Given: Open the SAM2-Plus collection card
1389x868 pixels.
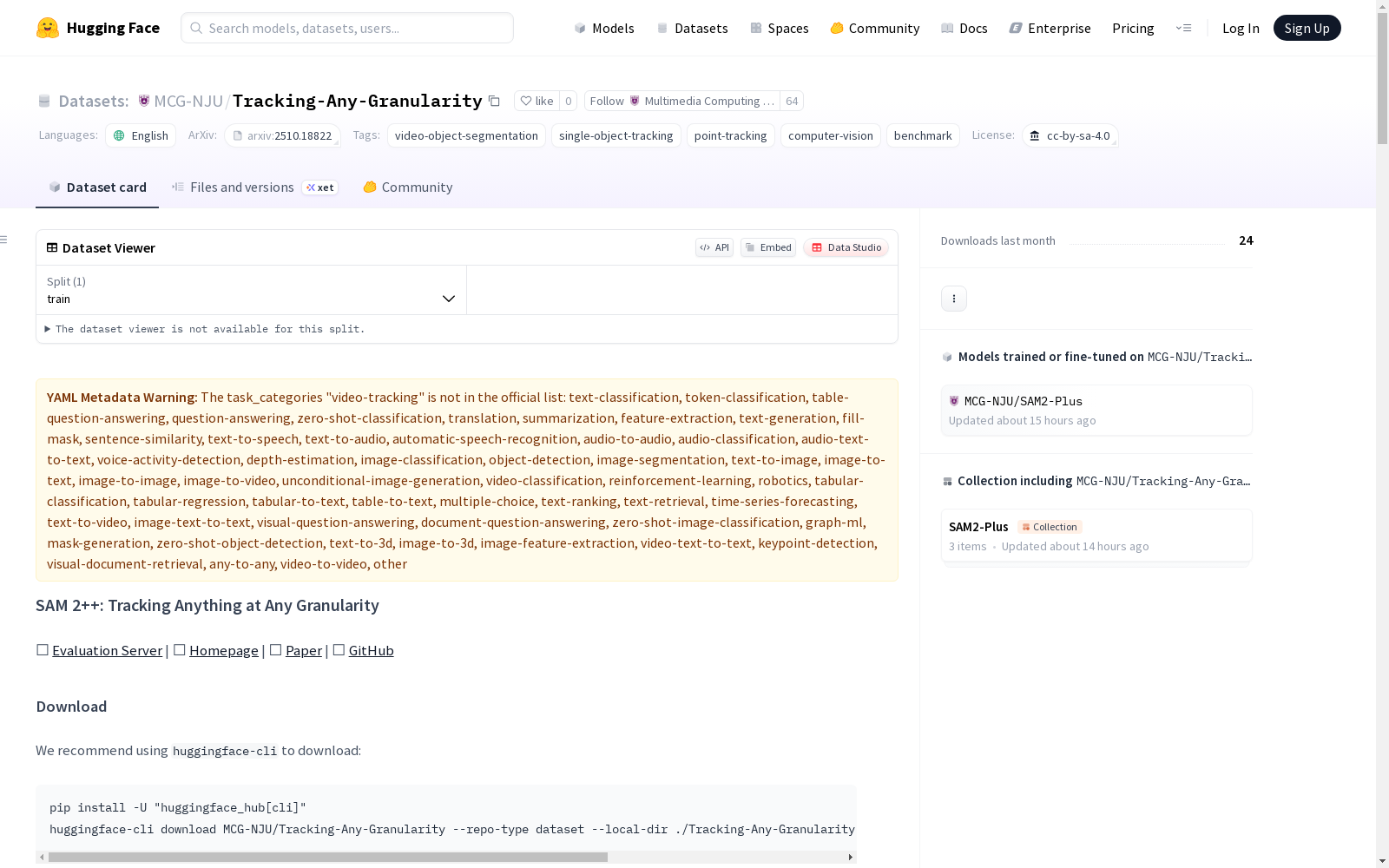Looking at the screenshot, I should (1096, 536).
